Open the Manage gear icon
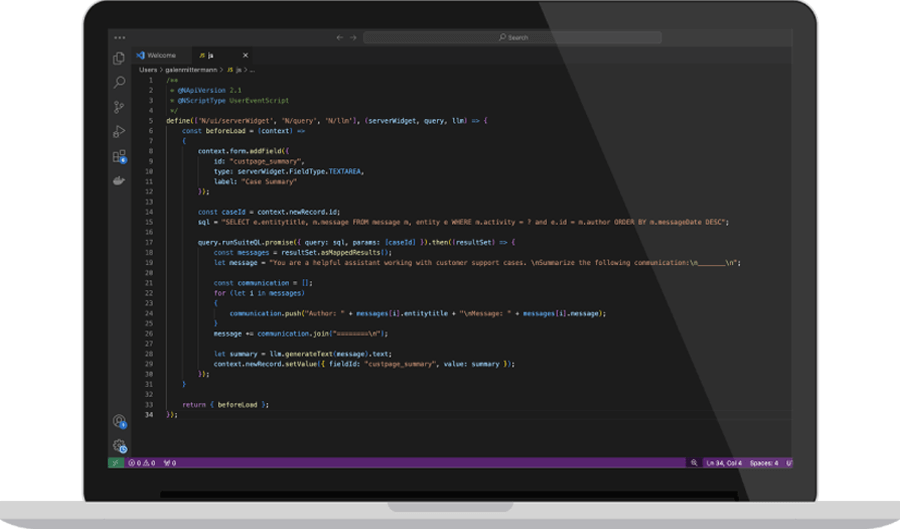Viewport: 900px width, 529px height. pyautogui.click(x=119, y=446)
